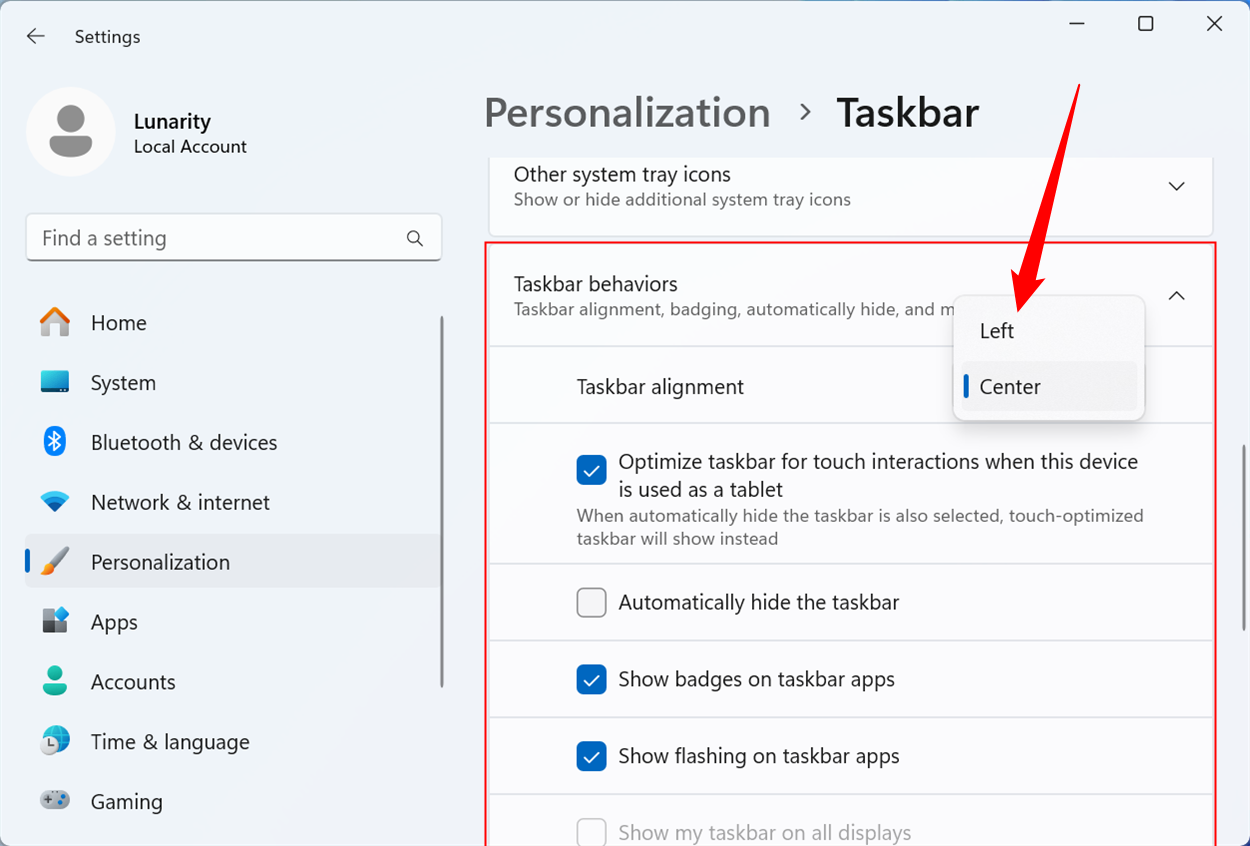Click the Find a setting search box
The image size is (1250, 846).
215,238
